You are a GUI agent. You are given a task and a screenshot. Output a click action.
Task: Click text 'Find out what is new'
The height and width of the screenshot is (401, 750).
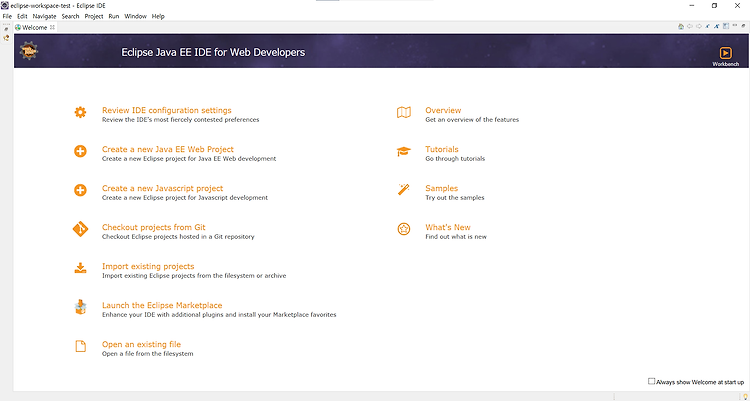click(456, 236)
